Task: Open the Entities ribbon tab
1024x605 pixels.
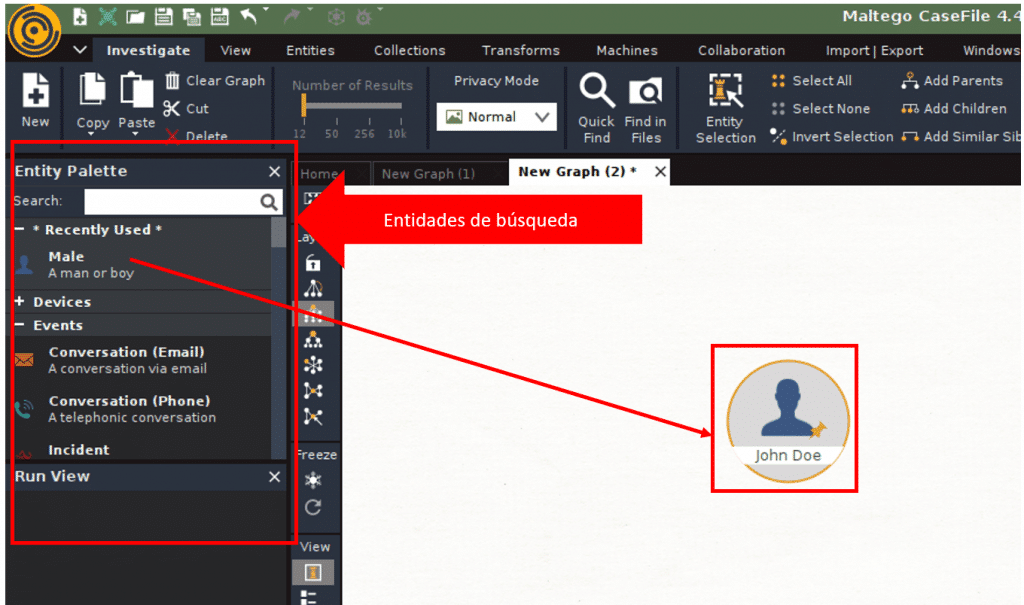Action: 310,50
